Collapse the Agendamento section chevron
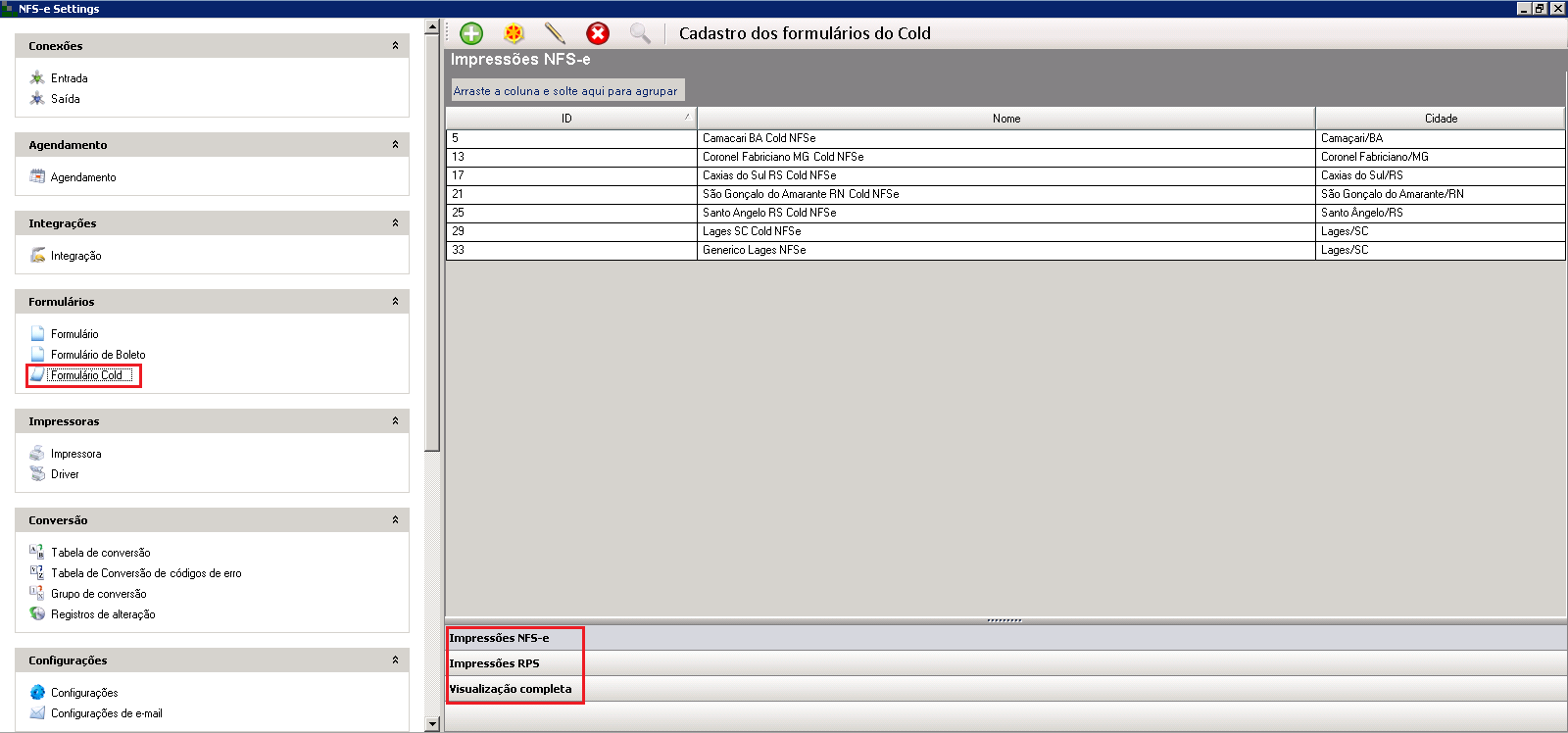This screenshot has width=1568, height=733. tap(395, 145)
